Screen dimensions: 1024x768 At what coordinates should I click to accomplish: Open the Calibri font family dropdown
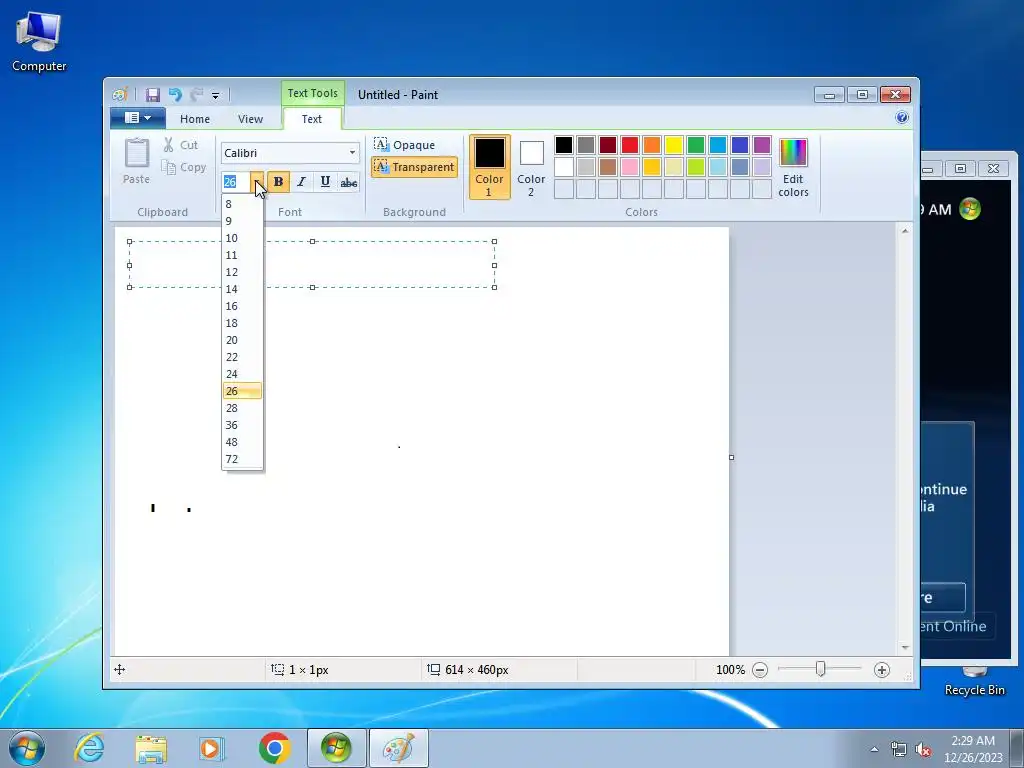pos(352,153)
